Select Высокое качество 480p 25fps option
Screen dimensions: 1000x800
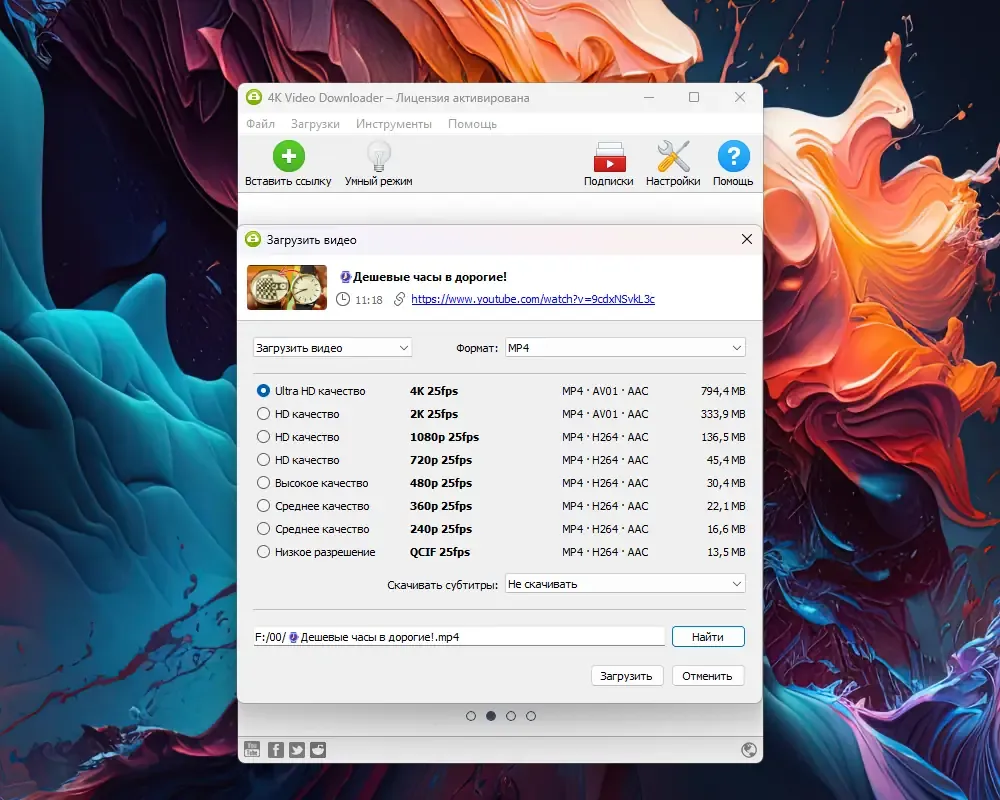pyautogui.click(x=263, y=482)
